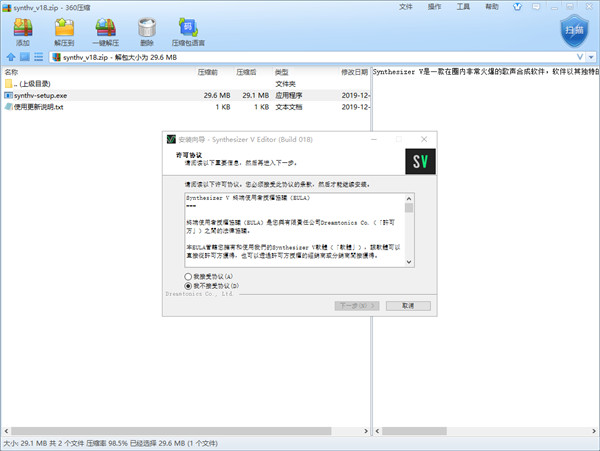The width and height of the screenshot is (600, 451).
Task: Click the 添加 (Add) toolbar icon
Action: pyautogui.click(x=23, y=28)
